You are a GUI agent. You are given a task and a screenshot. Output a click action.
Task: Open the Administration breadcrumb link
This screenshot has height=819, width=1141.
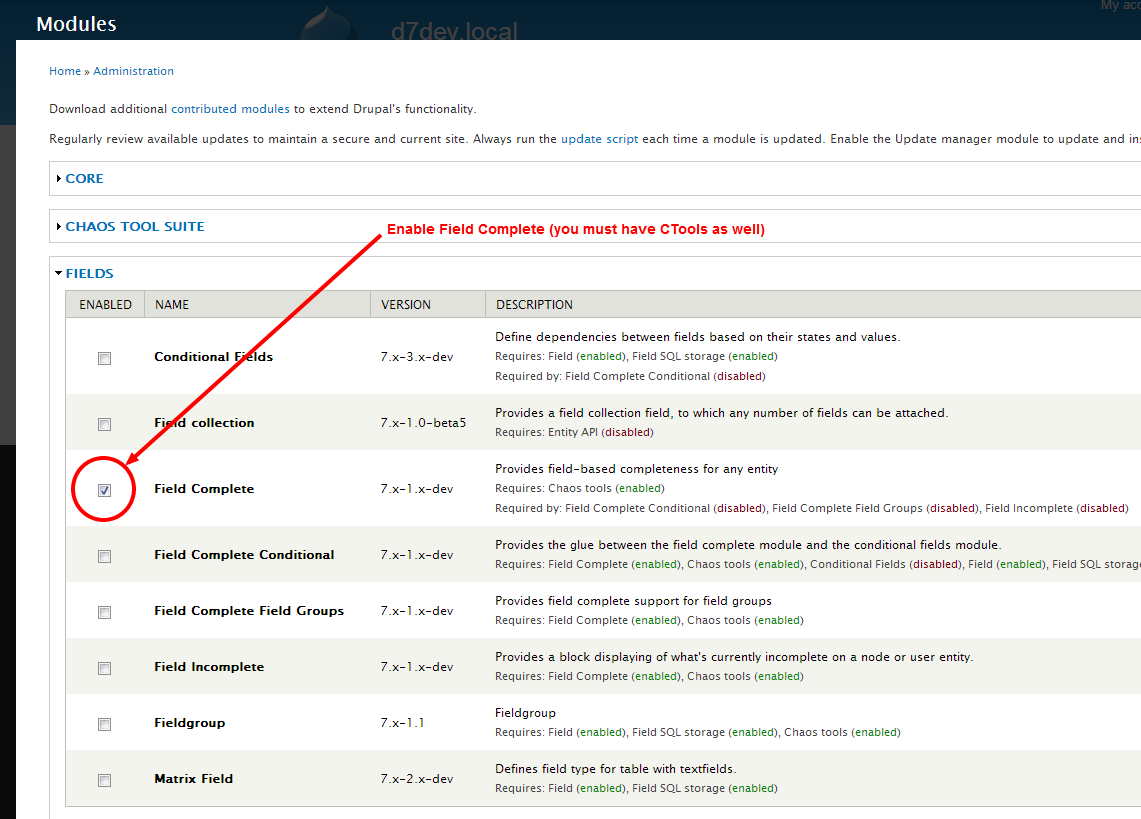coord(133,72)
